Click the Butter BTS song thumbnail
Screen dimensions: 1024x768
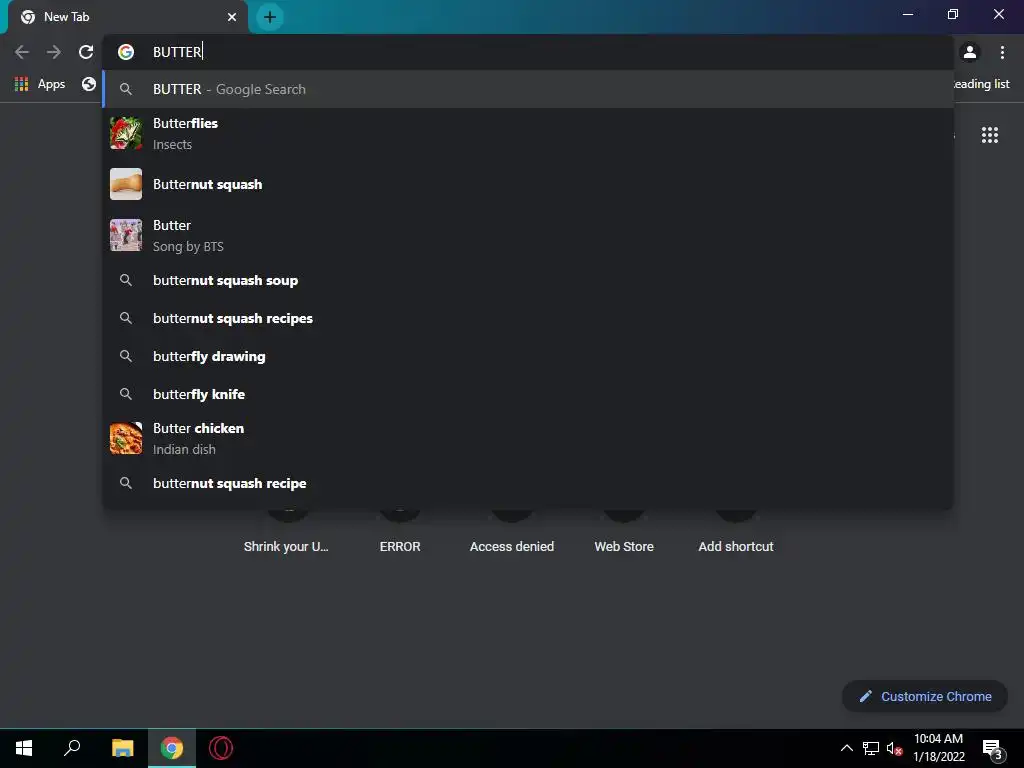[126, 235]
